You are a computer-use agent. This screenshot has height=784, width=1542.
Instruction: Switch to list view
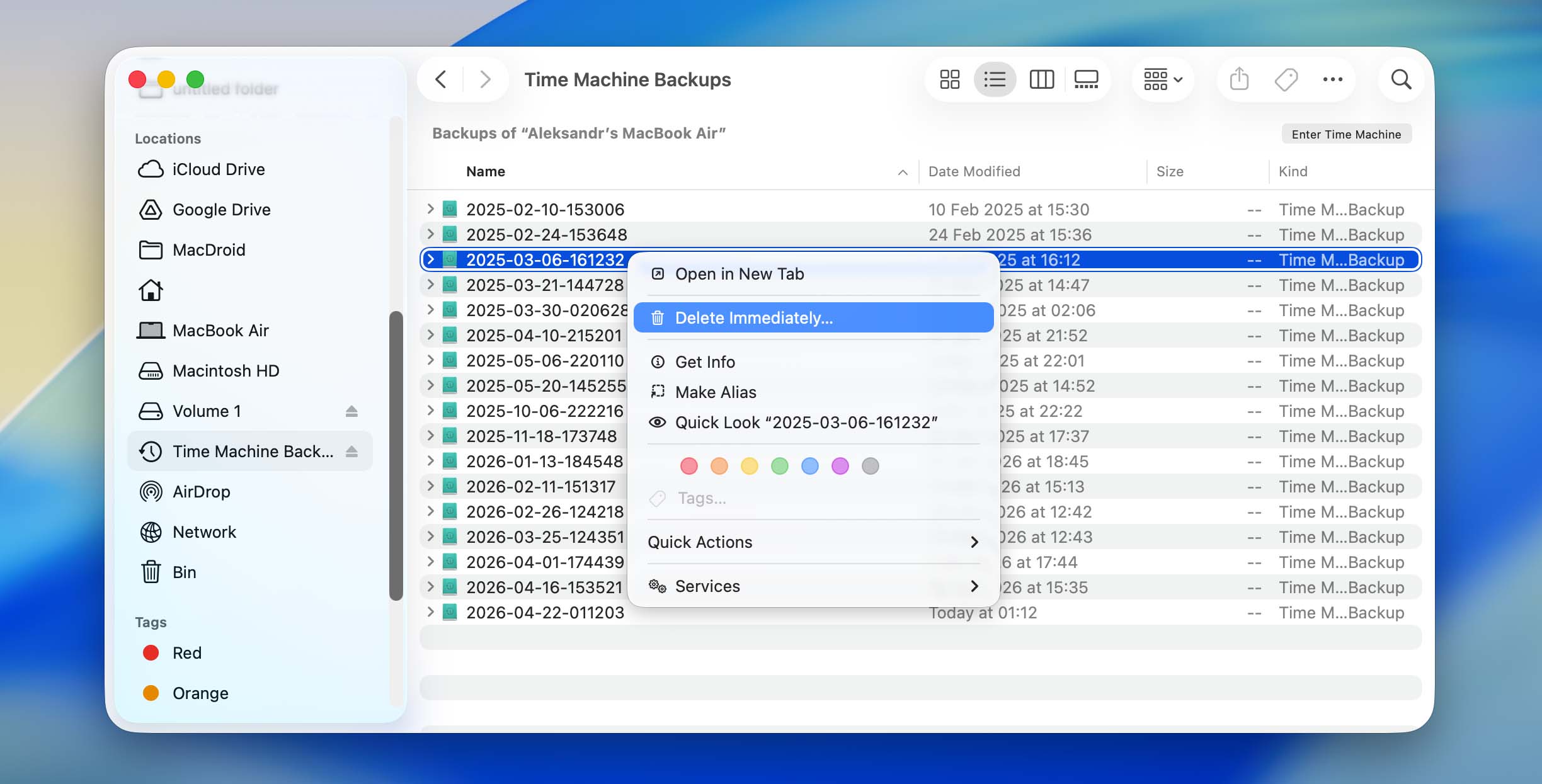point(995,79)
